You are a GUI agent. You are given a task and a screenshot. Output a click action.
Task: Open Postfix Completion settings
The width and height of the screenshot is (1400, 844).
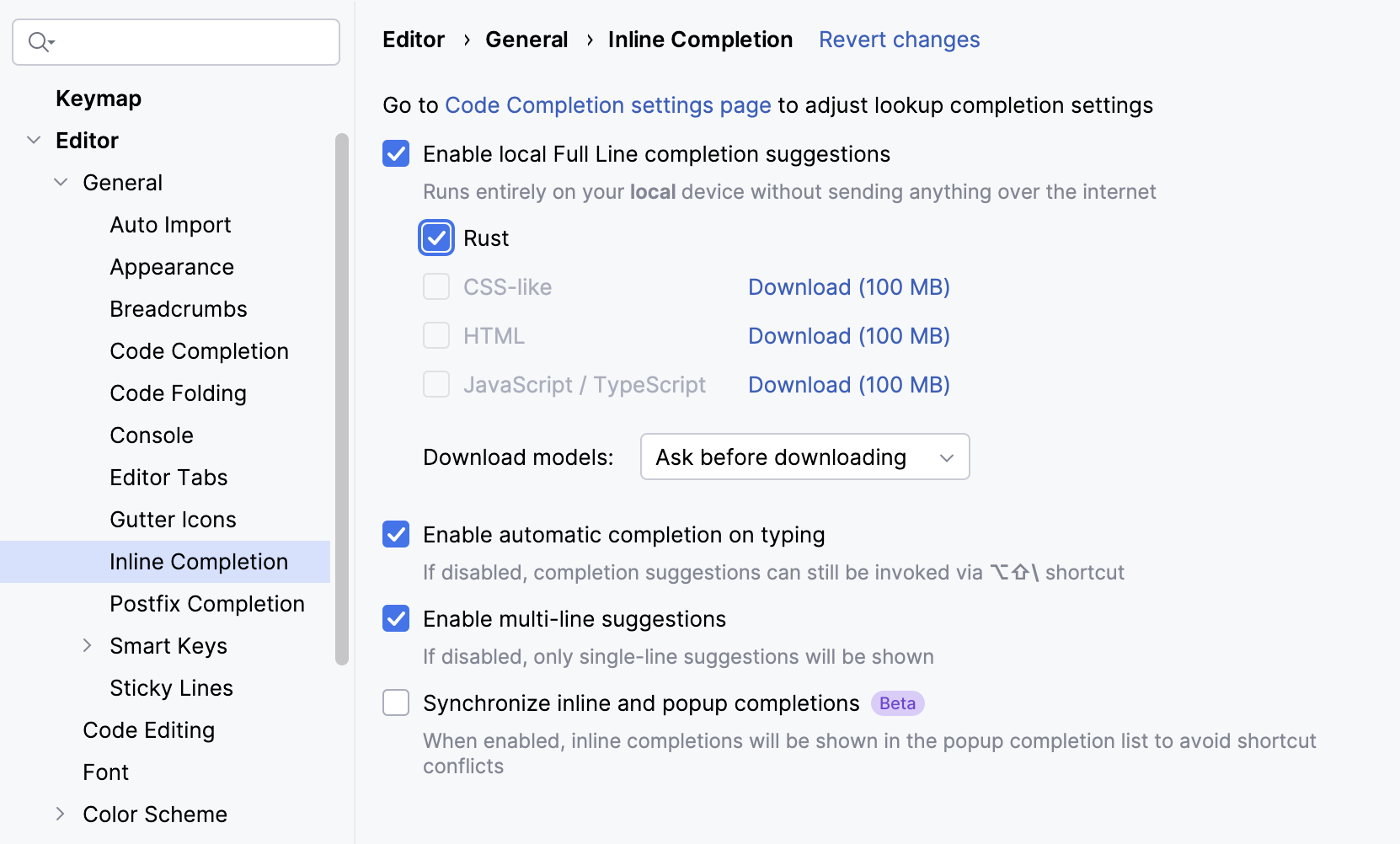207,603
